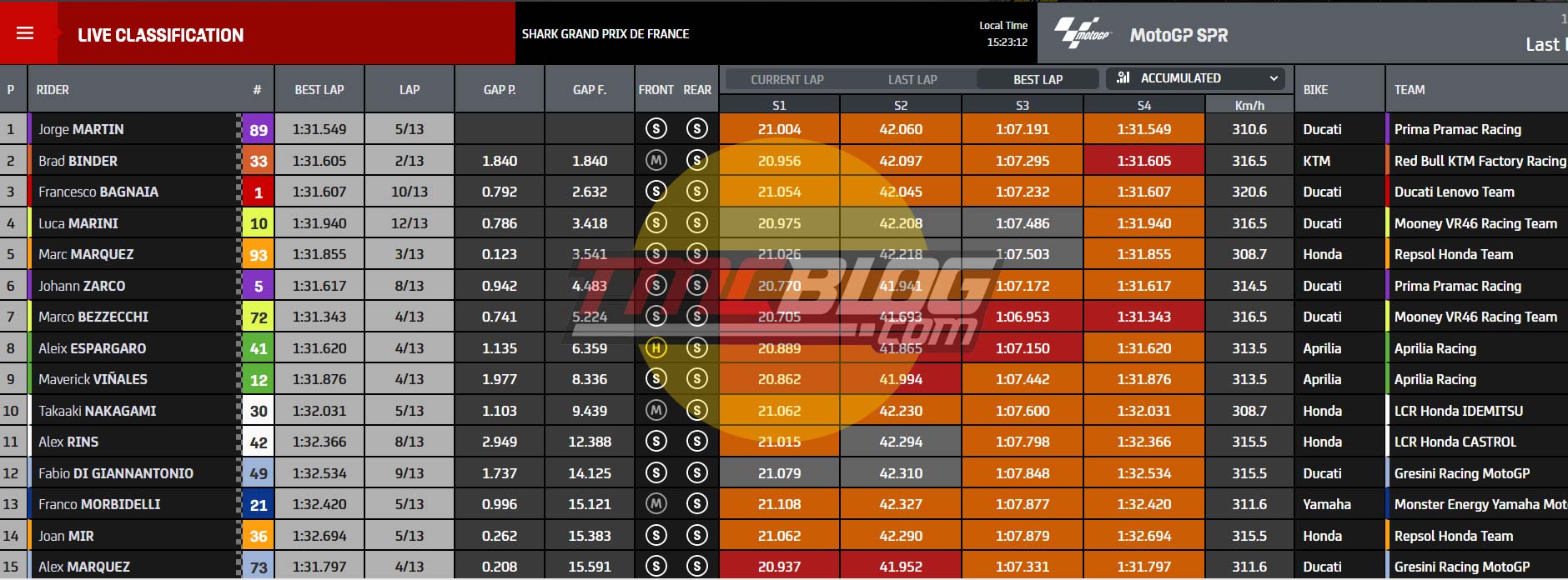
Task: Click Aleix ESPARGARO's hard front tyre icon
Action: click(656, 347)
